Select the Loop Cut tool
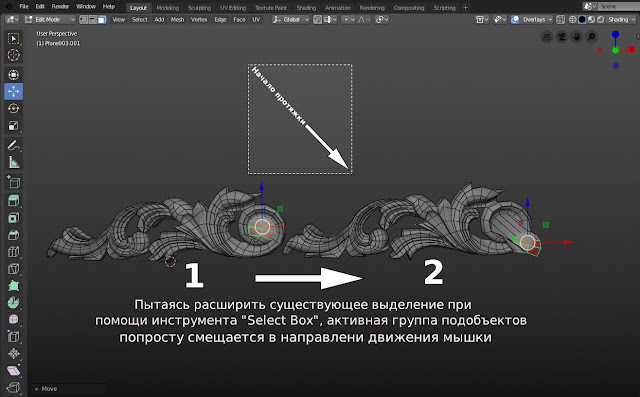640x397 pixels. click(x=13, y=252)
